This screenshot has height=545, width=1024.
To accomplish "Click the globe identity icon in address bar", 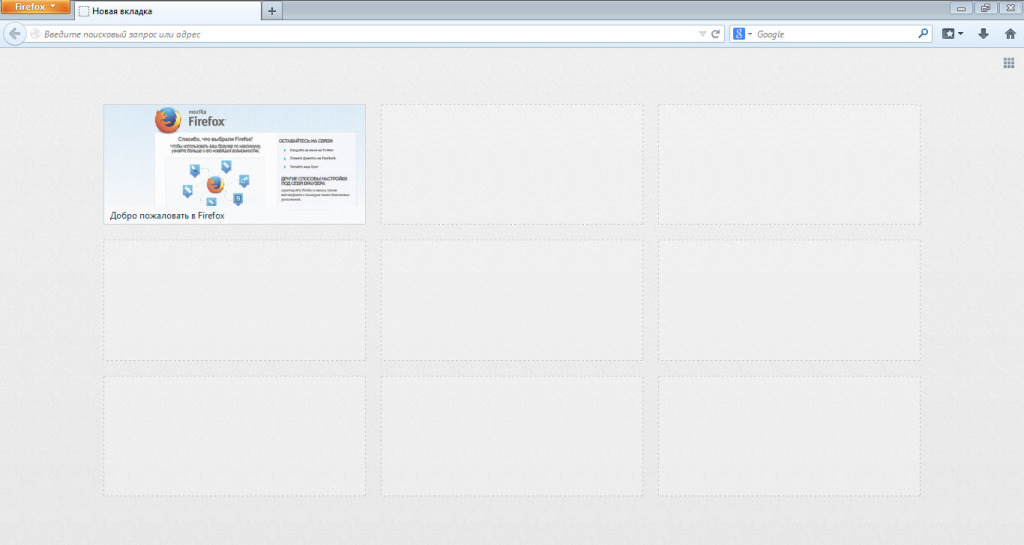I will pos(35,34).
